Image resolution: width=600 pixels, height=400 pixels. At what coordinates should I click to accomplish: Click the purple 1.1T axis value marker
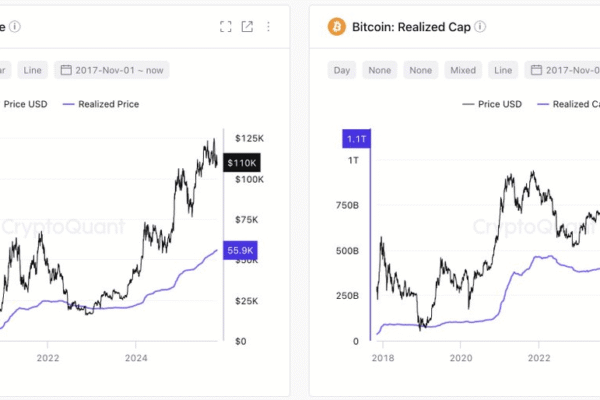click(x=356, y=141)
